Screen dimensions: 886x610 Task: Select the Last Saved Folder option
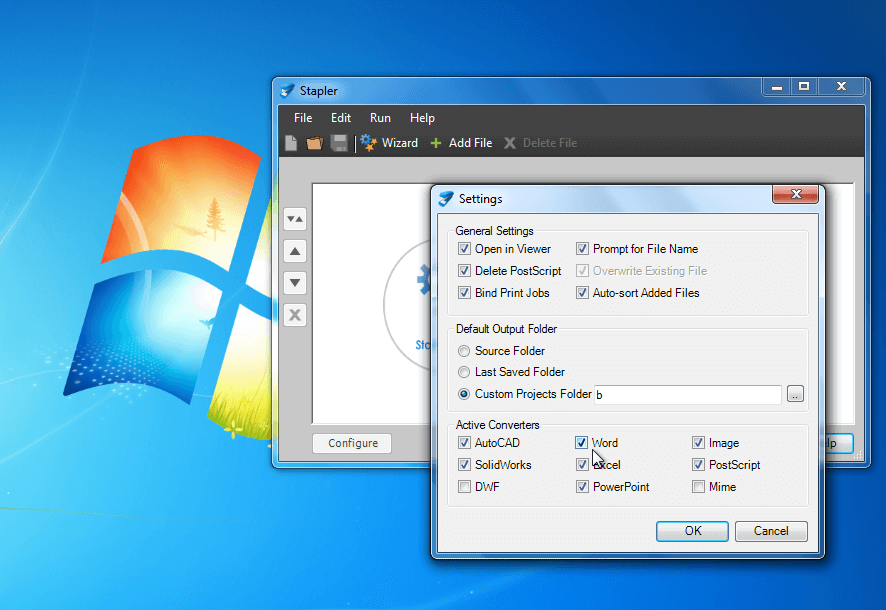pos(464,372)
